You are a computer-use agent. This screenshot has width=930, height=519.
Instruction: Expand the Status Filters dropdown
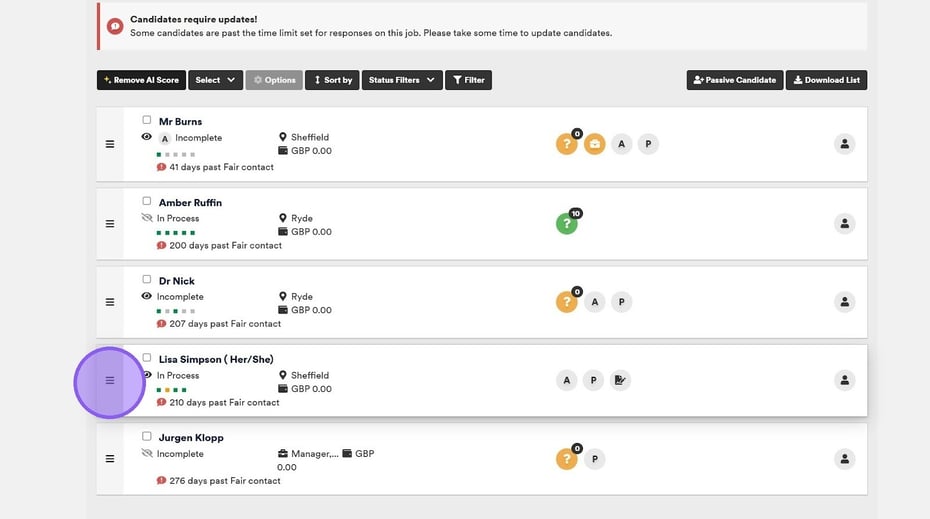(402, 80)
